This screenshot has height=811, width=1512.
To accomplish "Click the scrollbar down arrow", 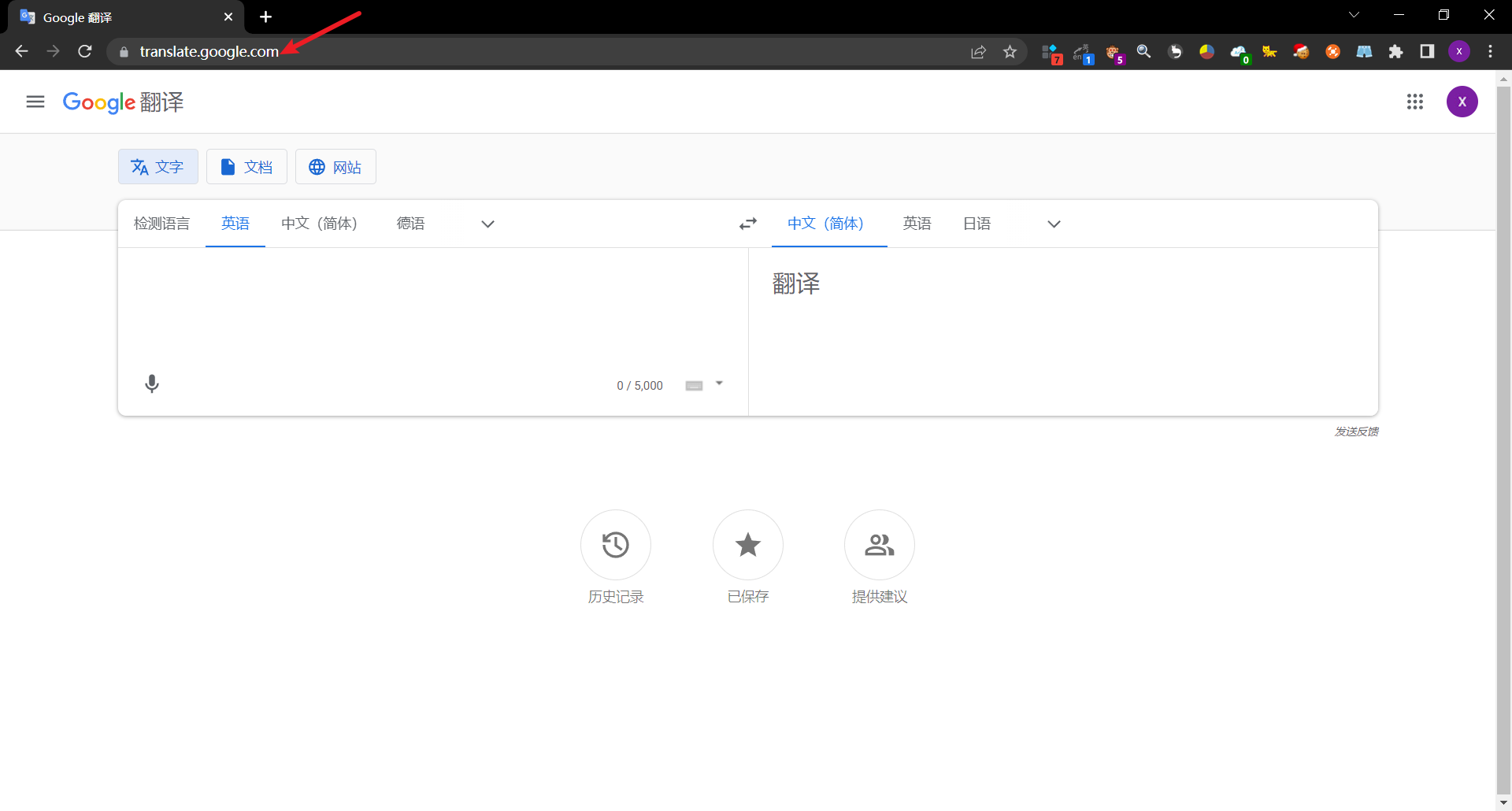I will click(x=1503, y=803).
